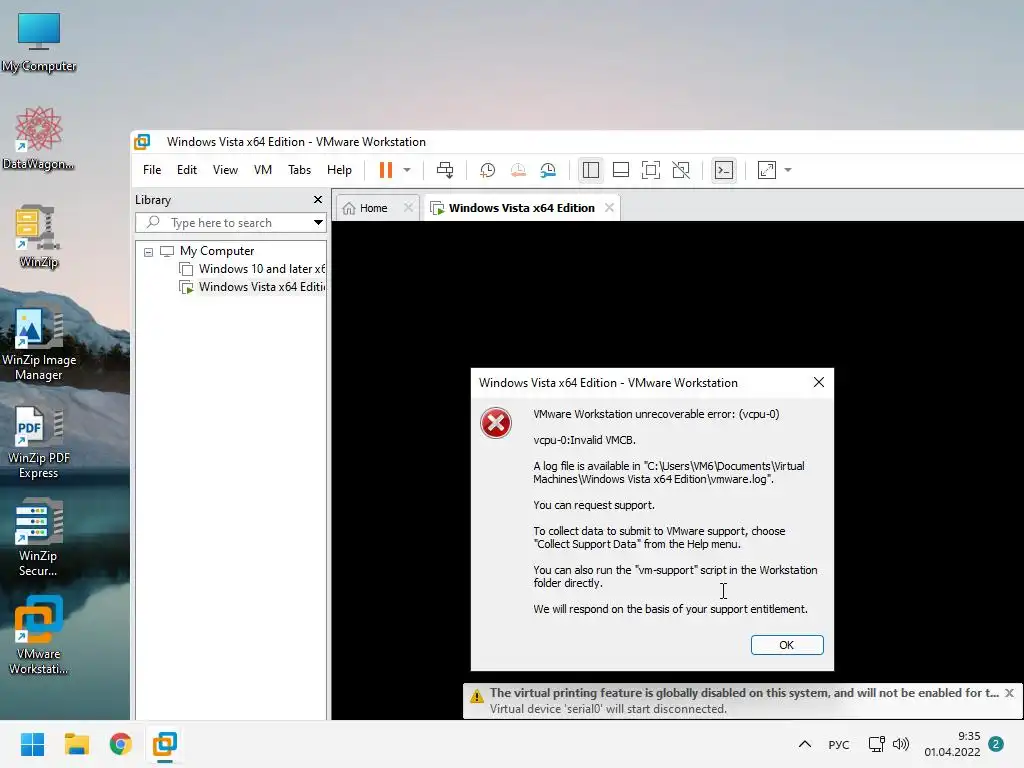This screenshot has height=768, width=1024.
Task: Select Windows Vista x64 Edition in library
Action: (x=252, y=287)
